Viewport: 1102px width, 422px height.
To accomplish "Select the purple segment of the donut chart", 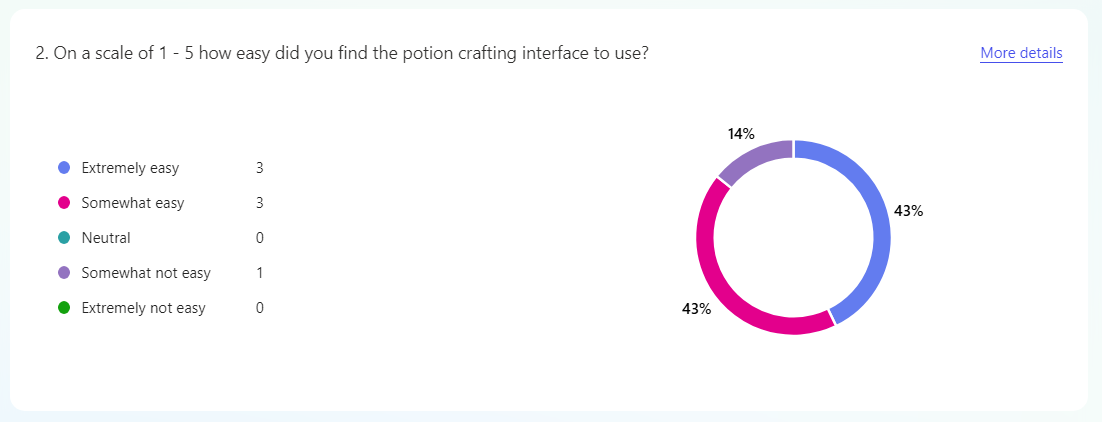I will coord(753,161).
